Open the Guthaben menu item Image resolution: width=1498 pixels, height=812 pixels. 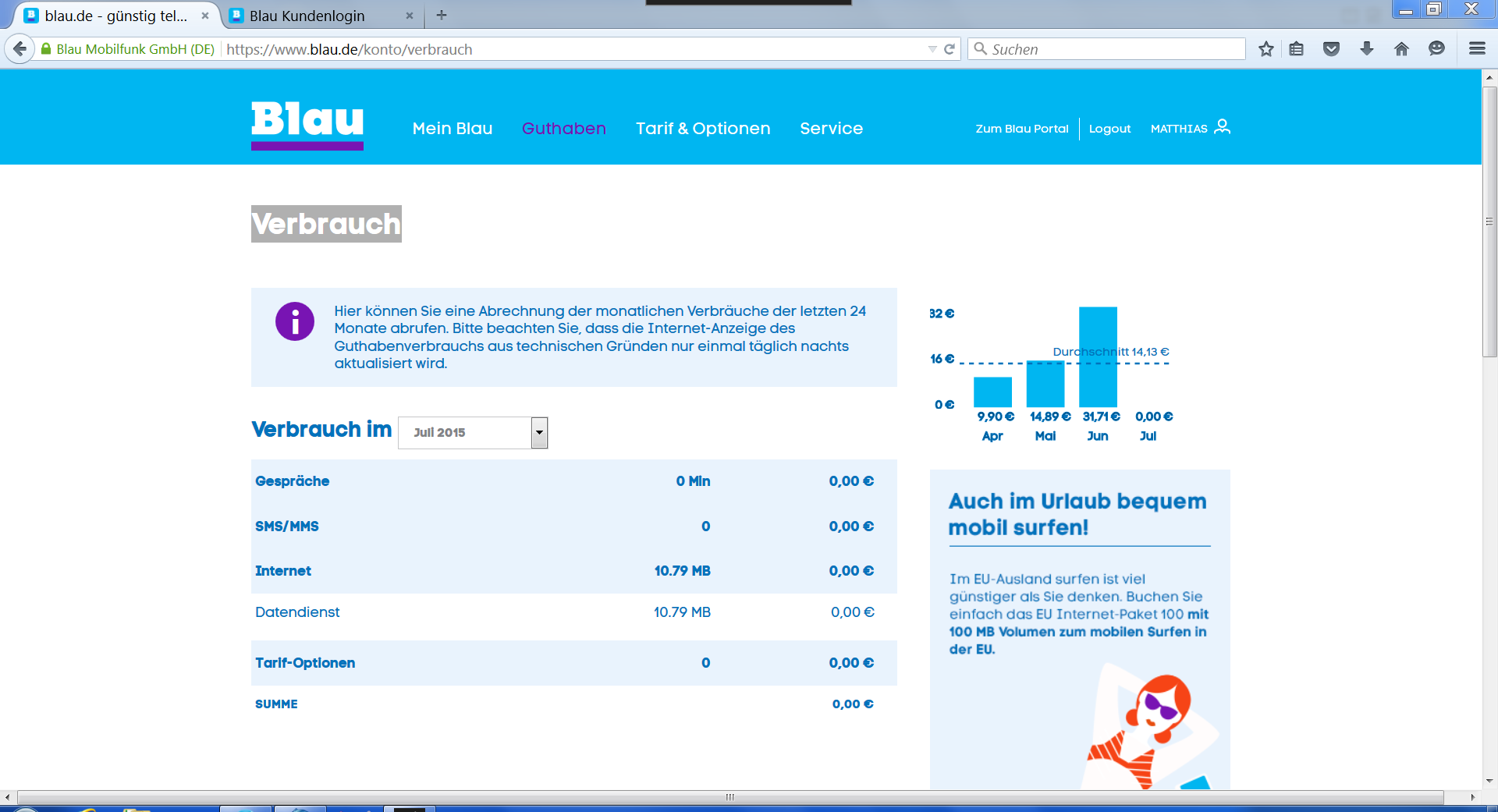point(564,129)
